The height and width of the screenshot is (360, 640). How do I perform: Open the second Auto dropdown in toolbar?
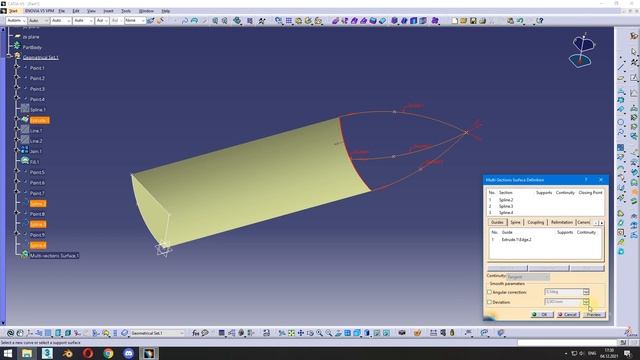[x=39, y=20]
